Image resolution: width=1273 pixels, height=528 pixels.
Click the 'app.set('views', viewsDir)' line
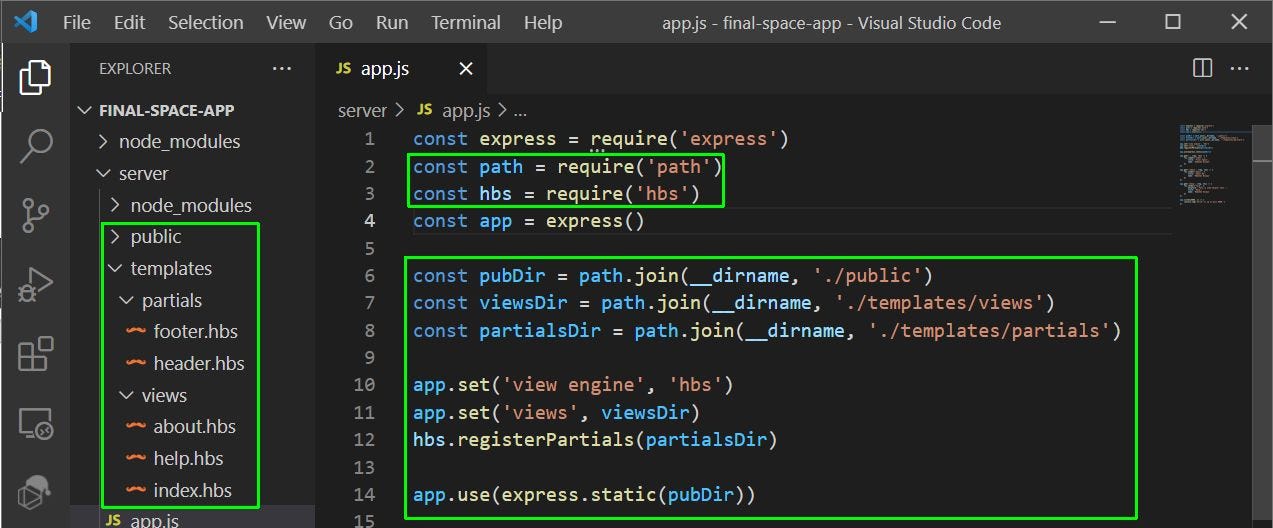pyautogui.click(x=556, y=412)
